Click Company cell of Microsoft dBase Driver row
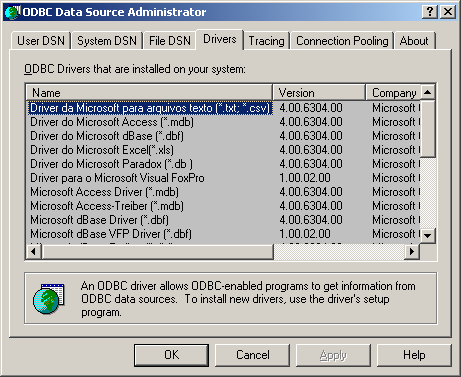Viewport: 461px width, 377px height. point(396,220)
